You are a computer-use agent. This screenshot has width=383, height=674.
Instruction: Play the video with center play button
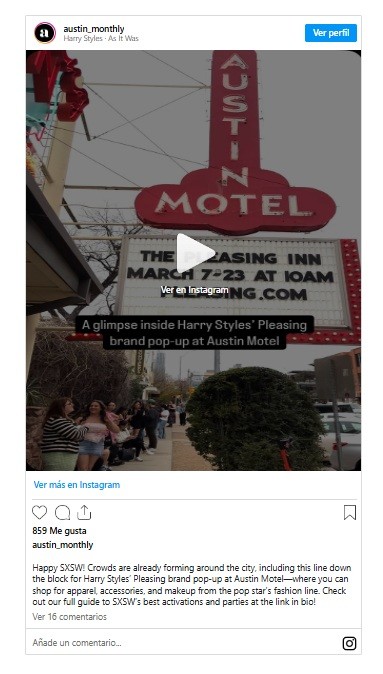tap(194, 253)
